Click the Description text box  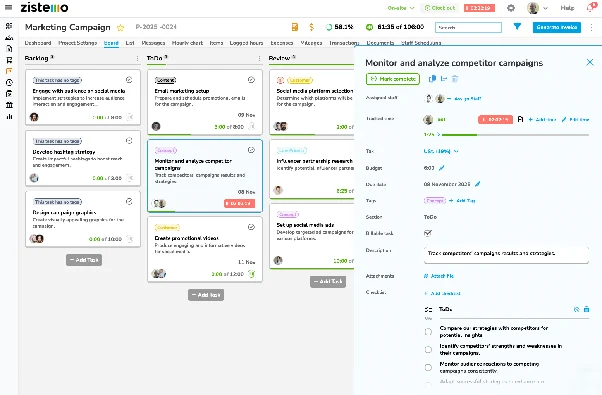coord(506,254)
